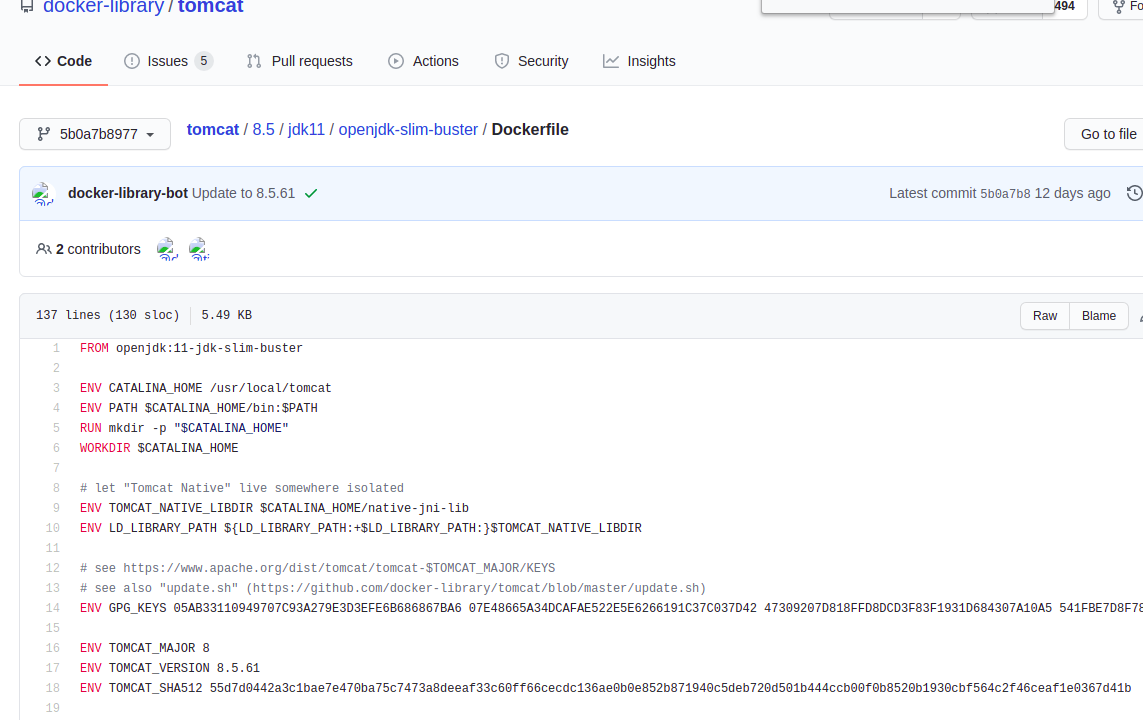Click the ENV TOMCAT_VERSION 8.5.61 line

tap(170, 668)
